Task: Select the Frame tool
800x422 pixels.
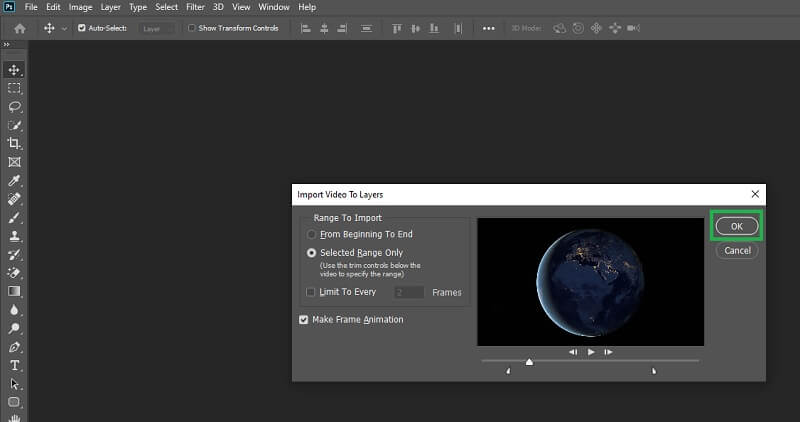Action: click(14, 162)
